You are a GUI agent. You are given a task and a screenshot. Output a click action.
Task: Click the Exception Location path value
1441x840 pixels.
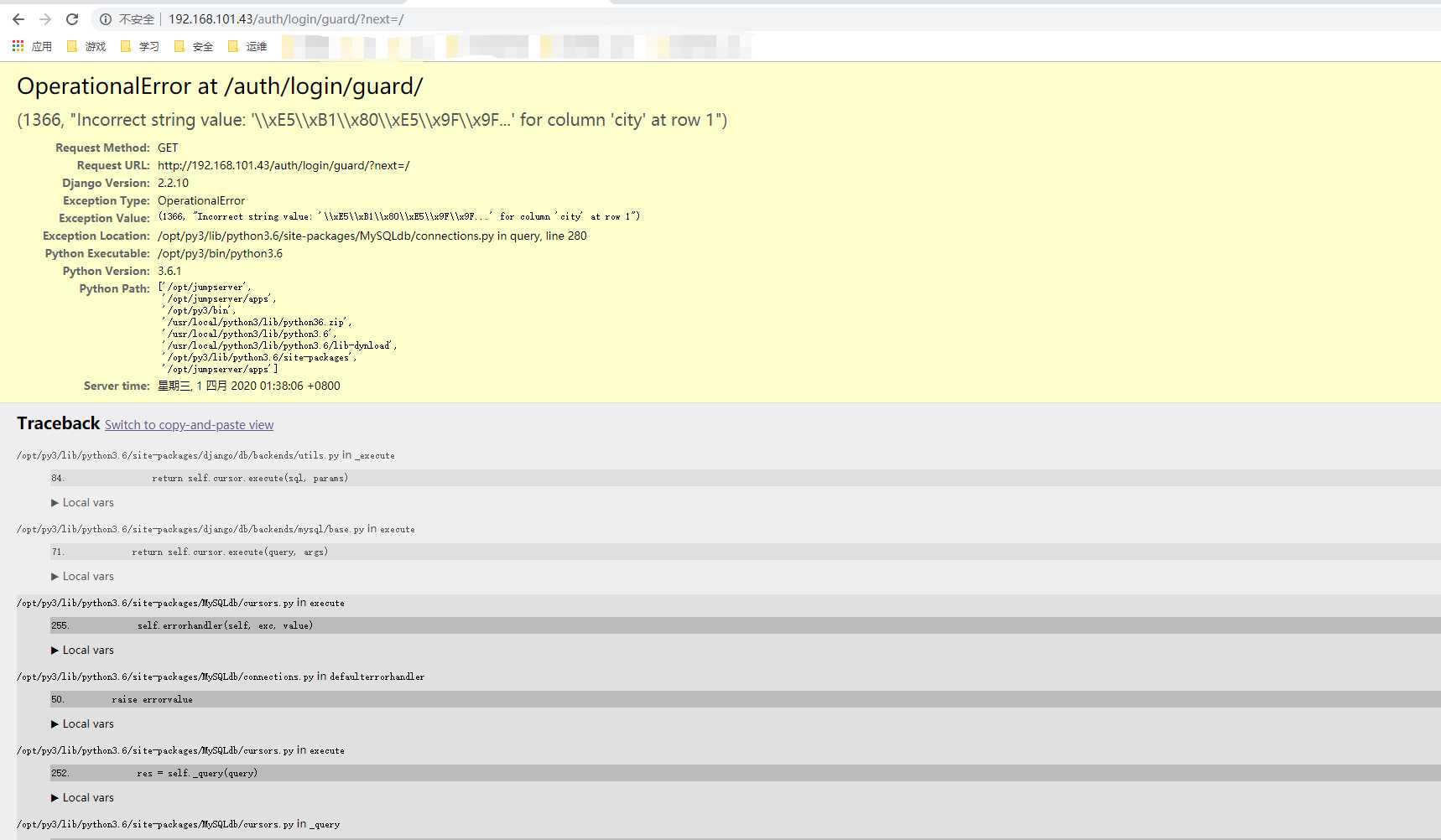pos(372,236)
